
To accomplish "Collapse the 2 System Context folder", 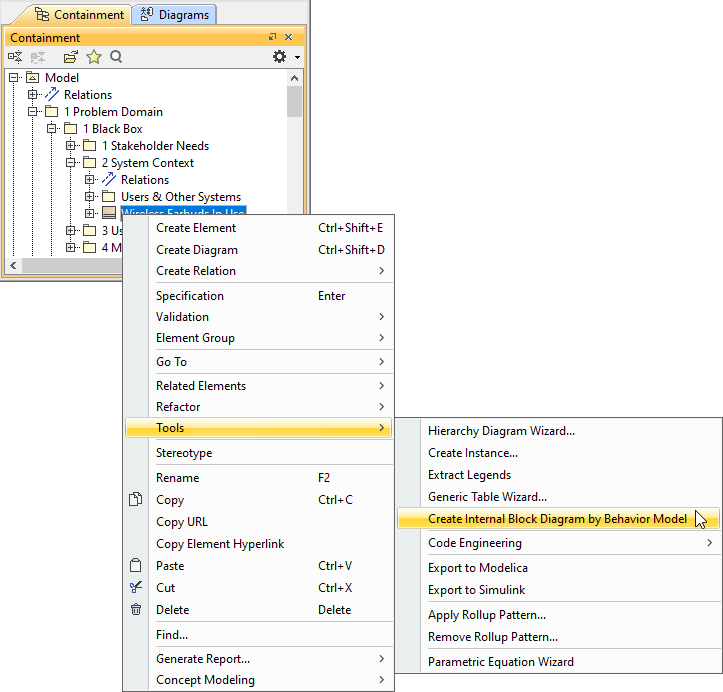I will click(x=71, y=163).
